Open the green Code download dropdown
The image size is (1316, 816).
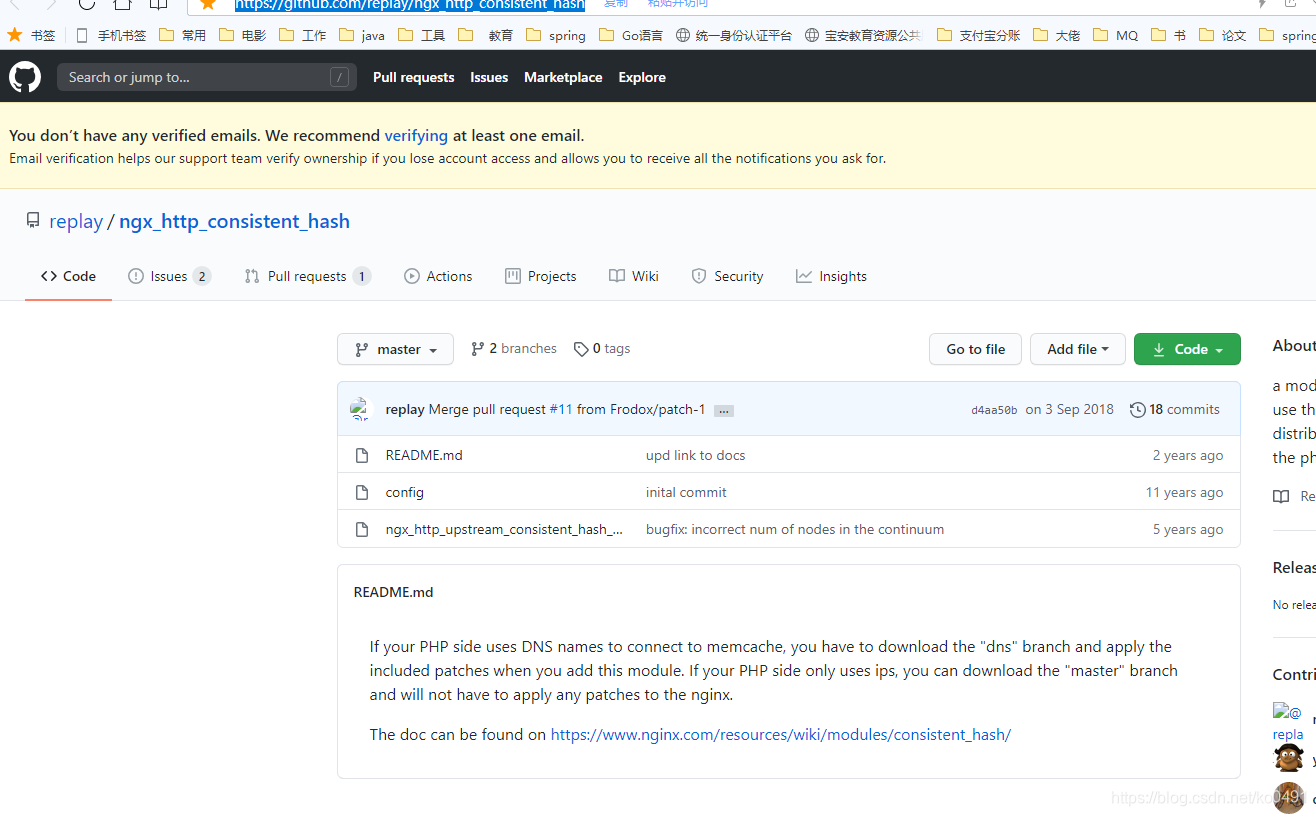(1187, 349)
